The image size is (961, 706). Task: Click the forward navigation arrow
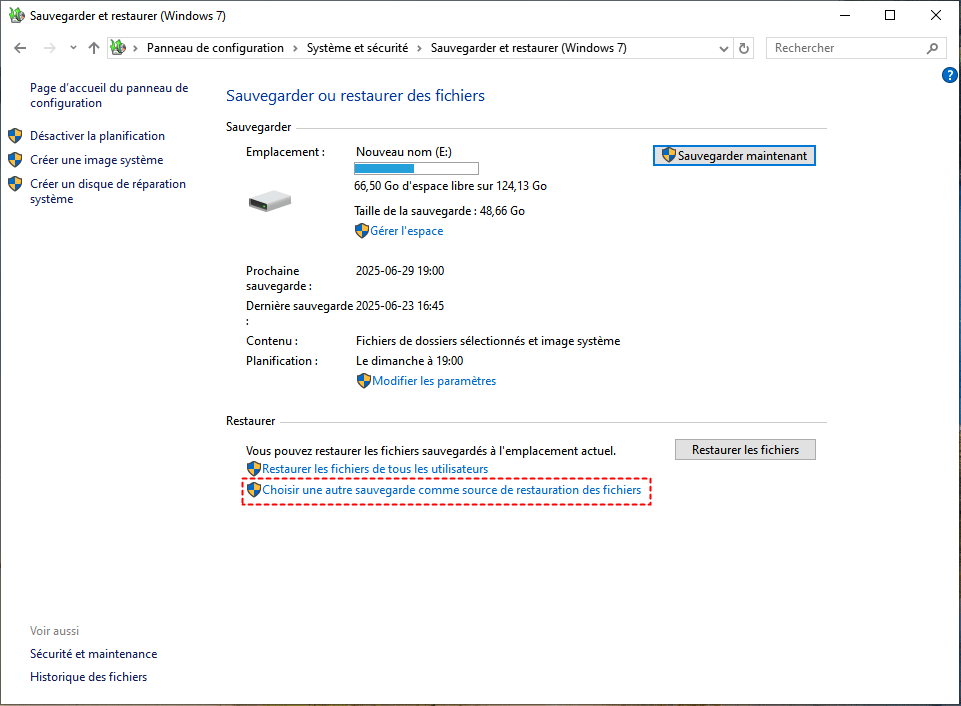pyautogui.click(x=50, y=48)
